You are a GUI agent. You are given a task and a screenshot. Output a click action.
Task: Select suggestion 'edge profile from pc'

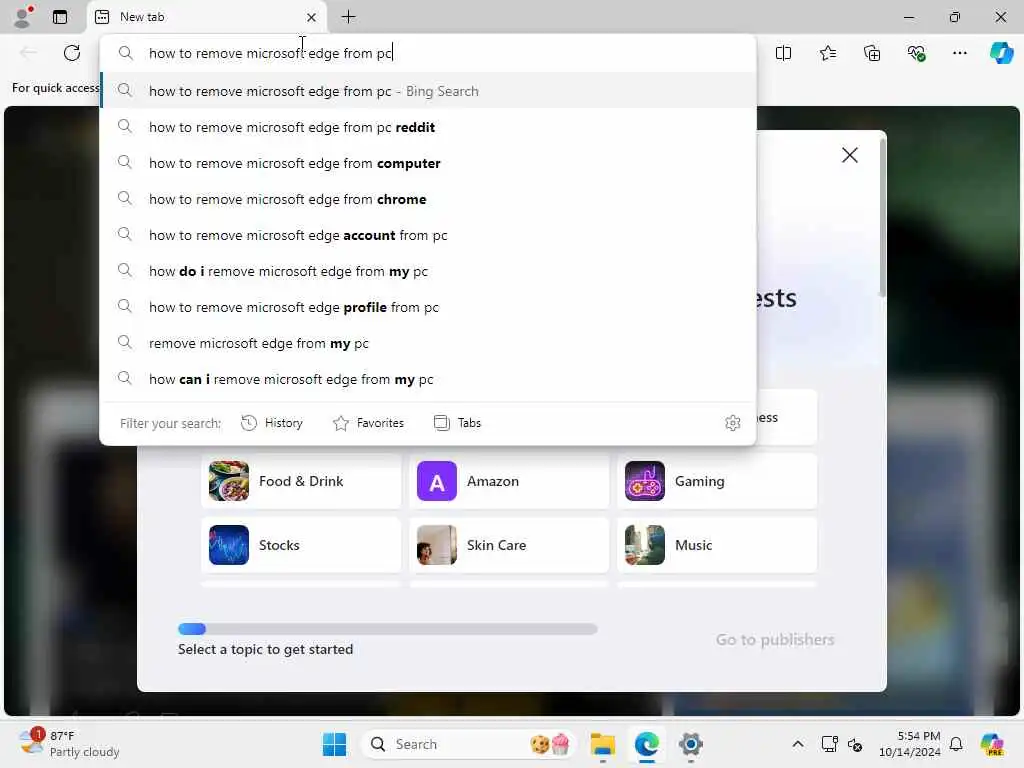pos(428,306)
